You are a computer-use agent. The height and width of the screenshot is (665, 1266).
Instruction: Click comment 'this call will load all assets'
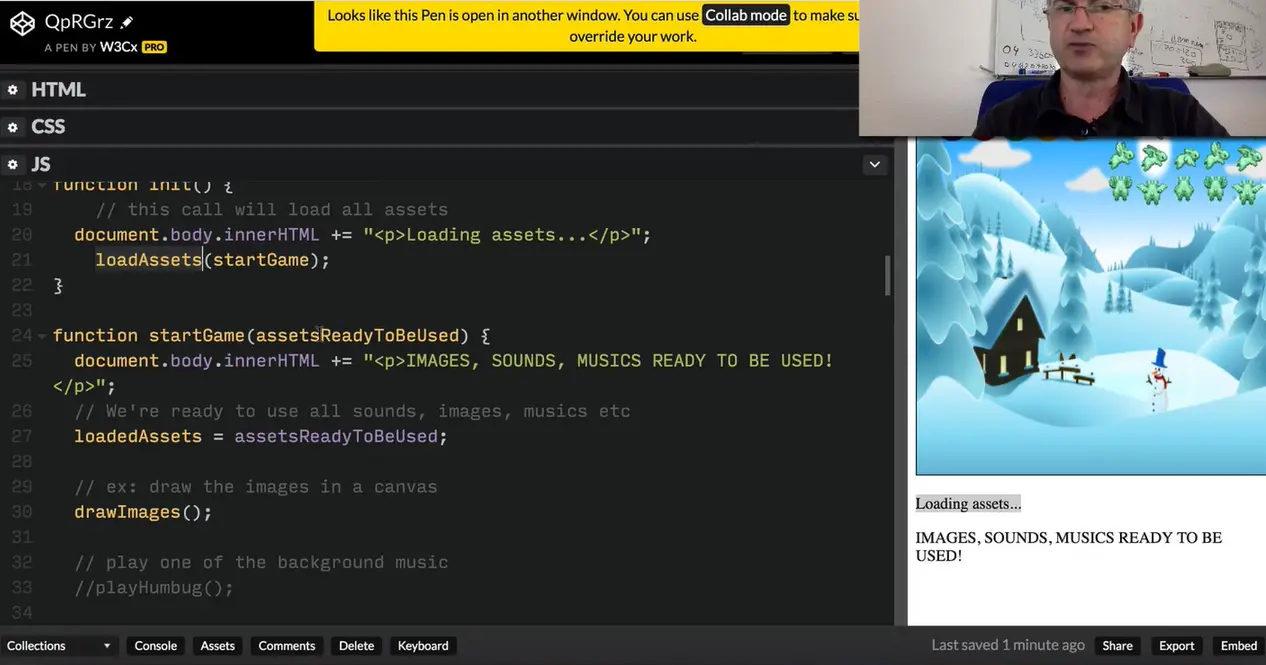(x=272, y=210)
